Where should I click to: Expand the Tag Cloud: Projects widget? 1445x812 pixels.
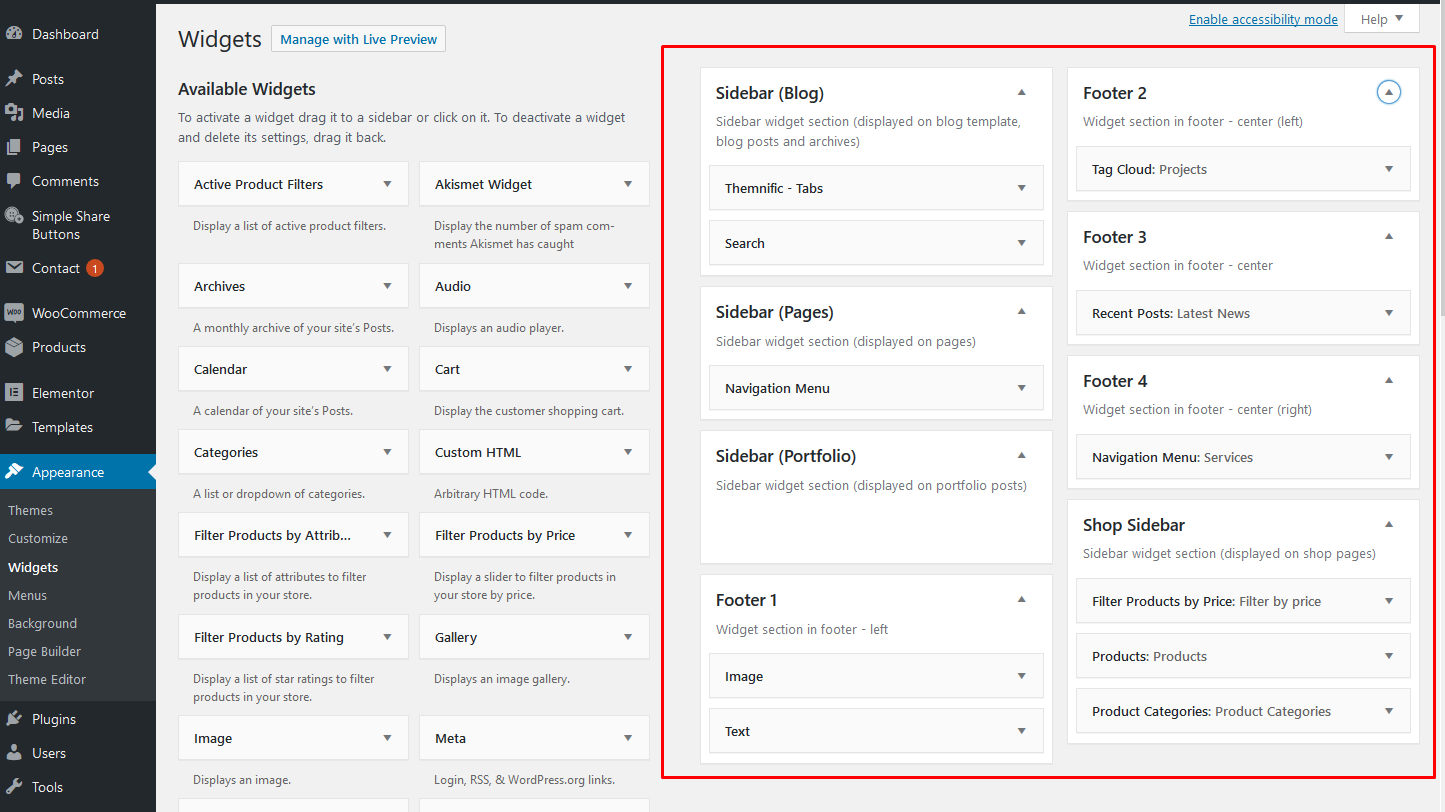pos(1388,169)
